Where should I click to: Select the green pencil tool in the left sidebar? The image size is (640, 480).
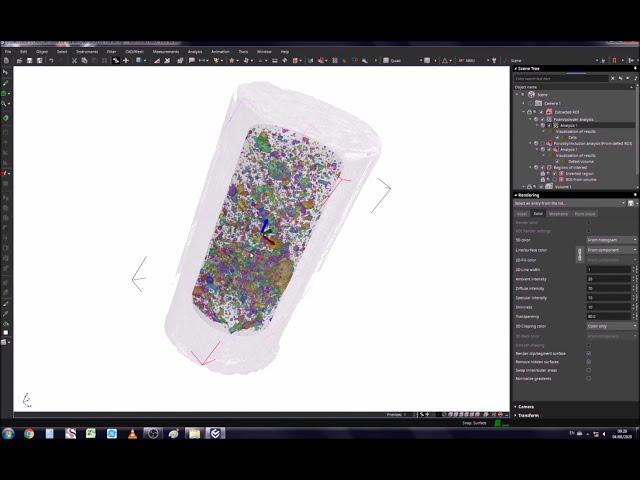5,83
